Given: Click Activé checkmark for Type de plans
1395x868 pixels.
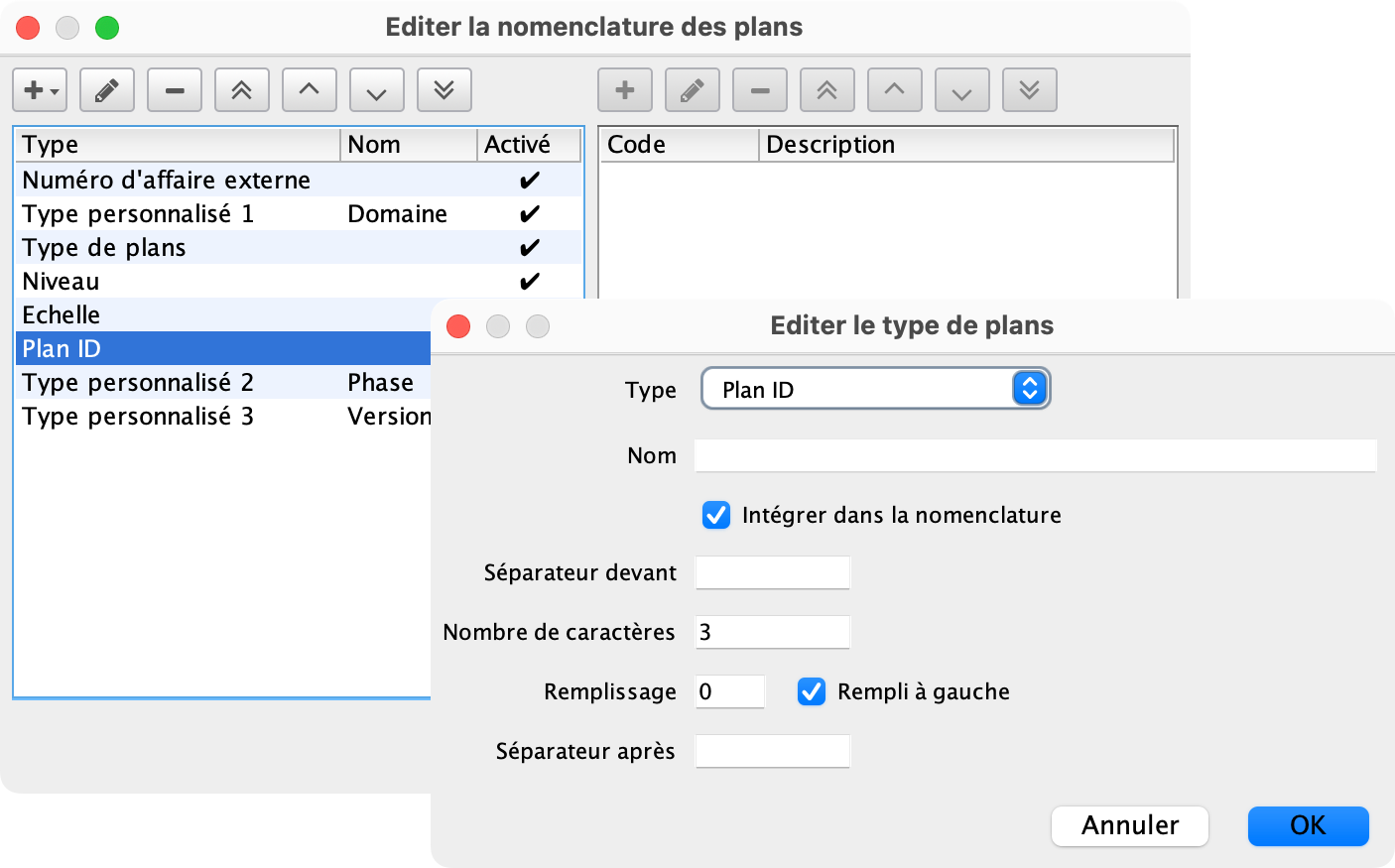Looking at the screenshot, I should (x=530, y=247).
